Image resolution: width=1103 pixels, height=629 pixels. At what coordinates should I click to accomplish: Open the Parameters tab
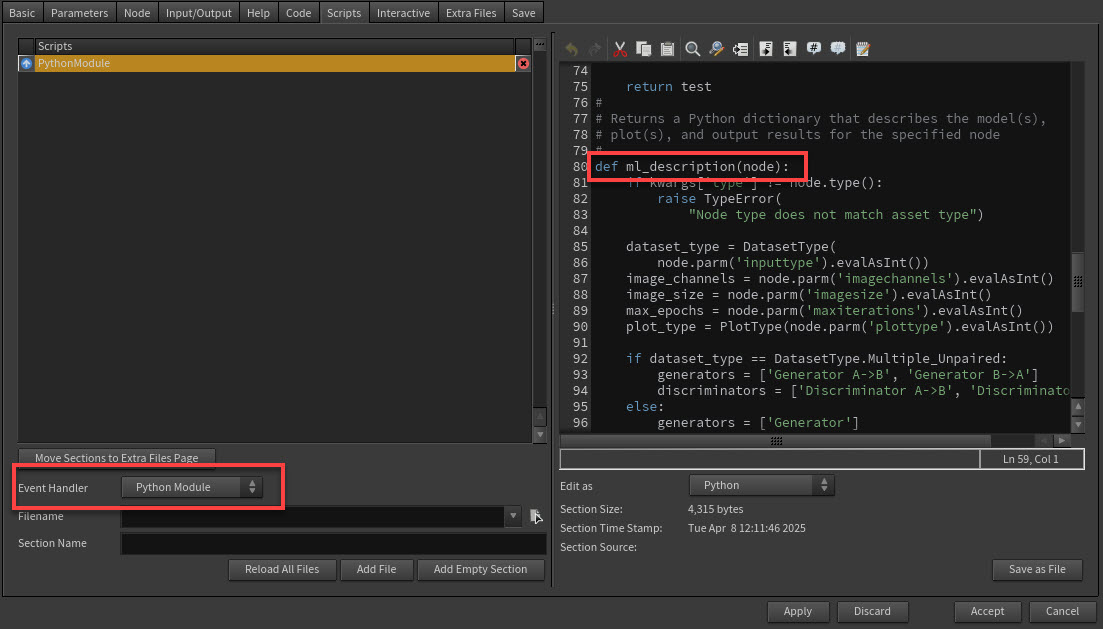pos(79,13)
